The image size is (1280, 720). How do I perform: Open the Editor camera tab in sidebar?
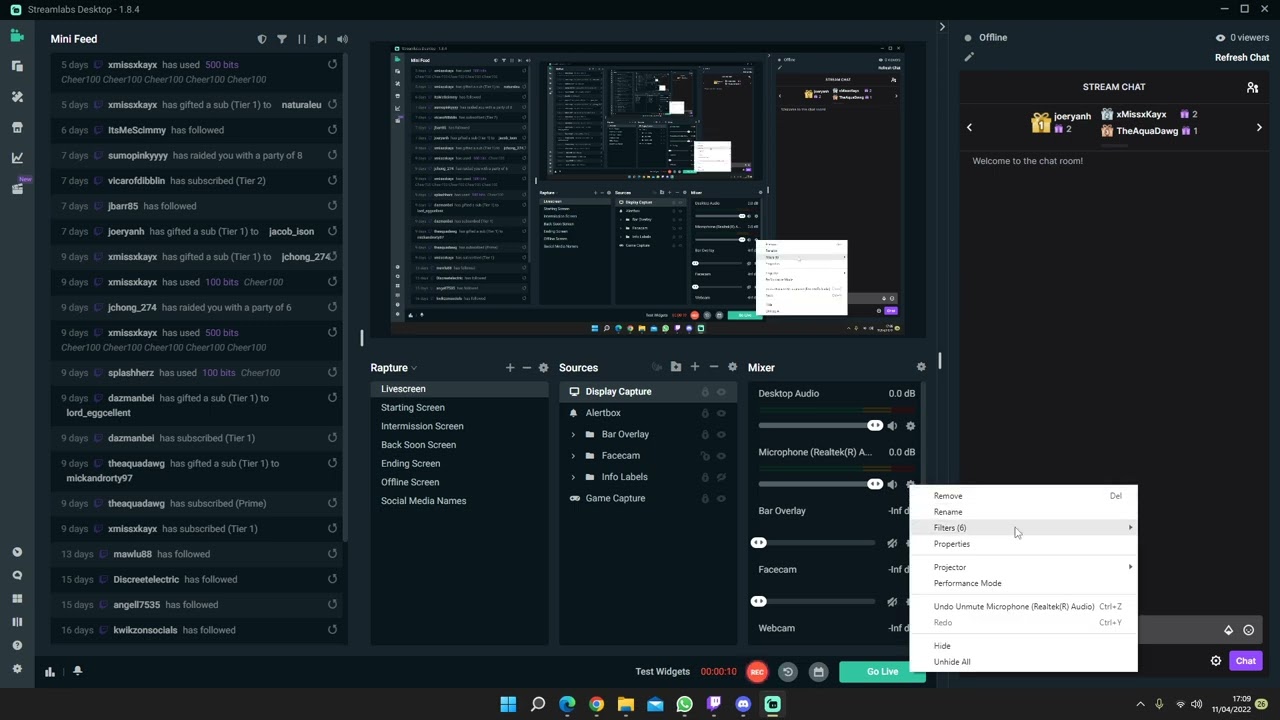[x=17, y=36]
